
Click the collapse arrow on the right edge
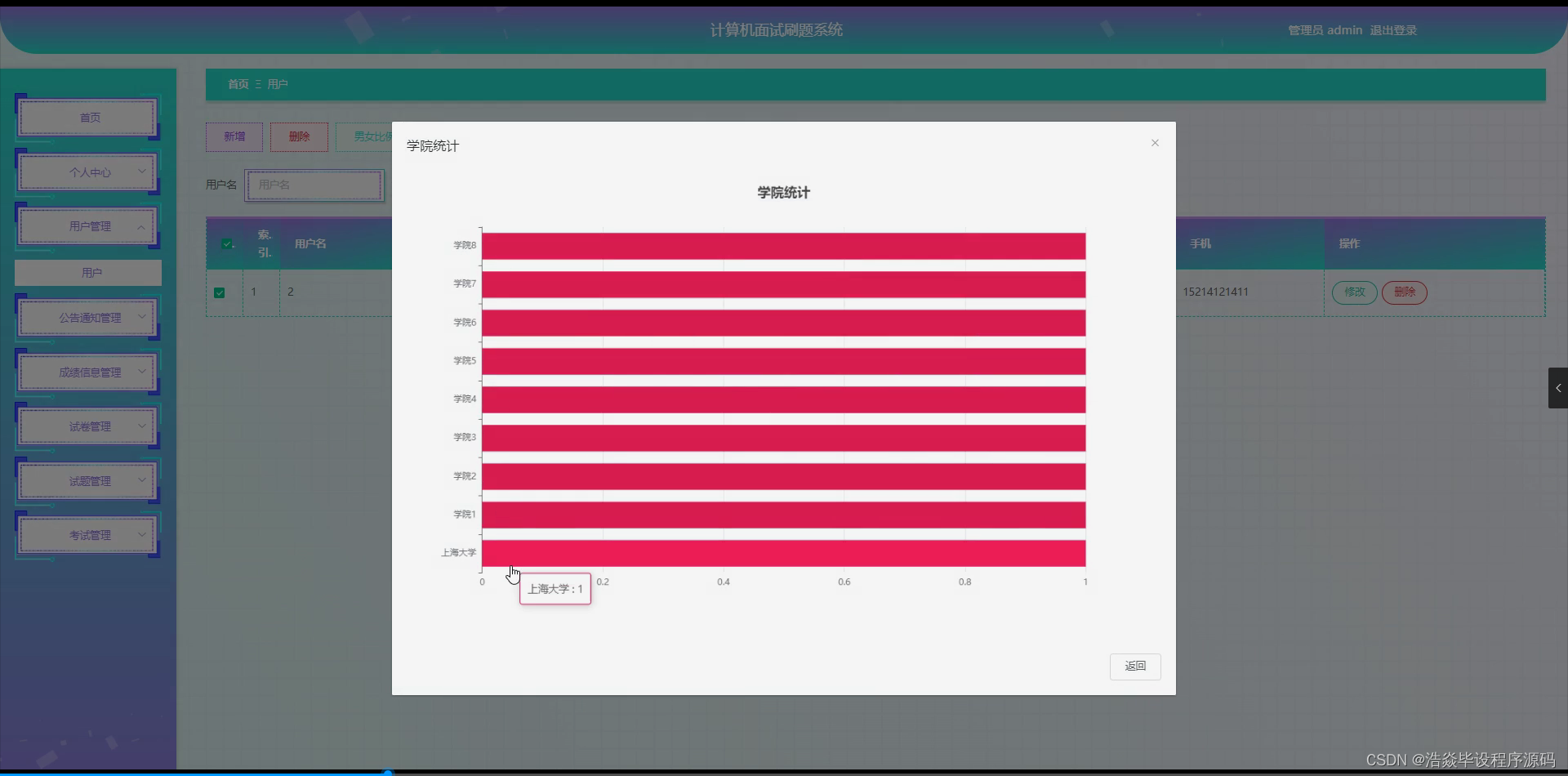point(1558,388)
